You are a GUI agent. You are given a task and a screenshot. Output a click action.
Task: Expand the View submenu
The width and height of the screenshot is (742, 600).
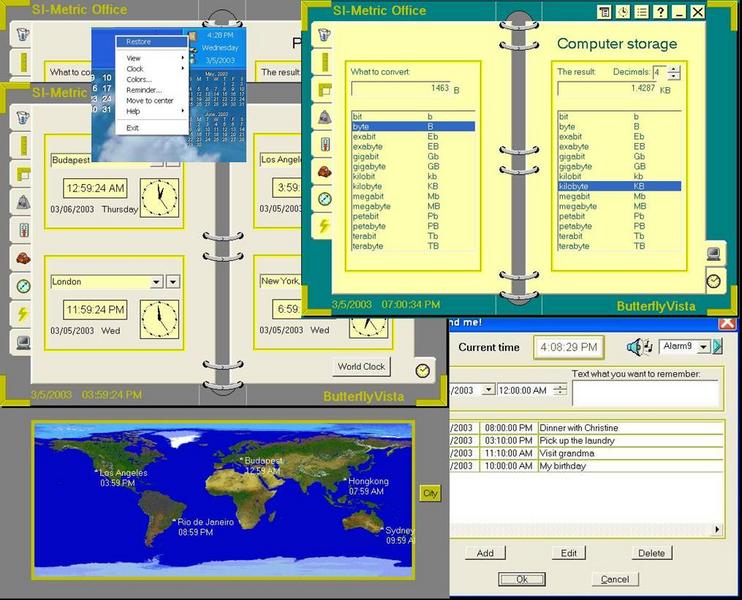point(153,58)
